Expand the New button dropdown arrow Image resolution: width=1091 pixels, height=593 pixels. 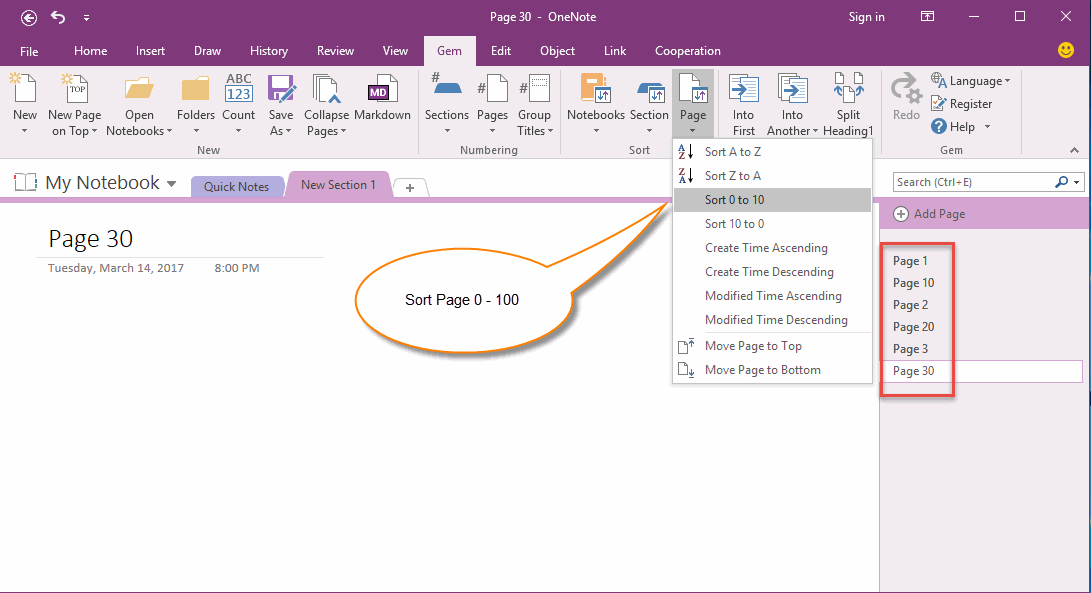tap(24, 131)
